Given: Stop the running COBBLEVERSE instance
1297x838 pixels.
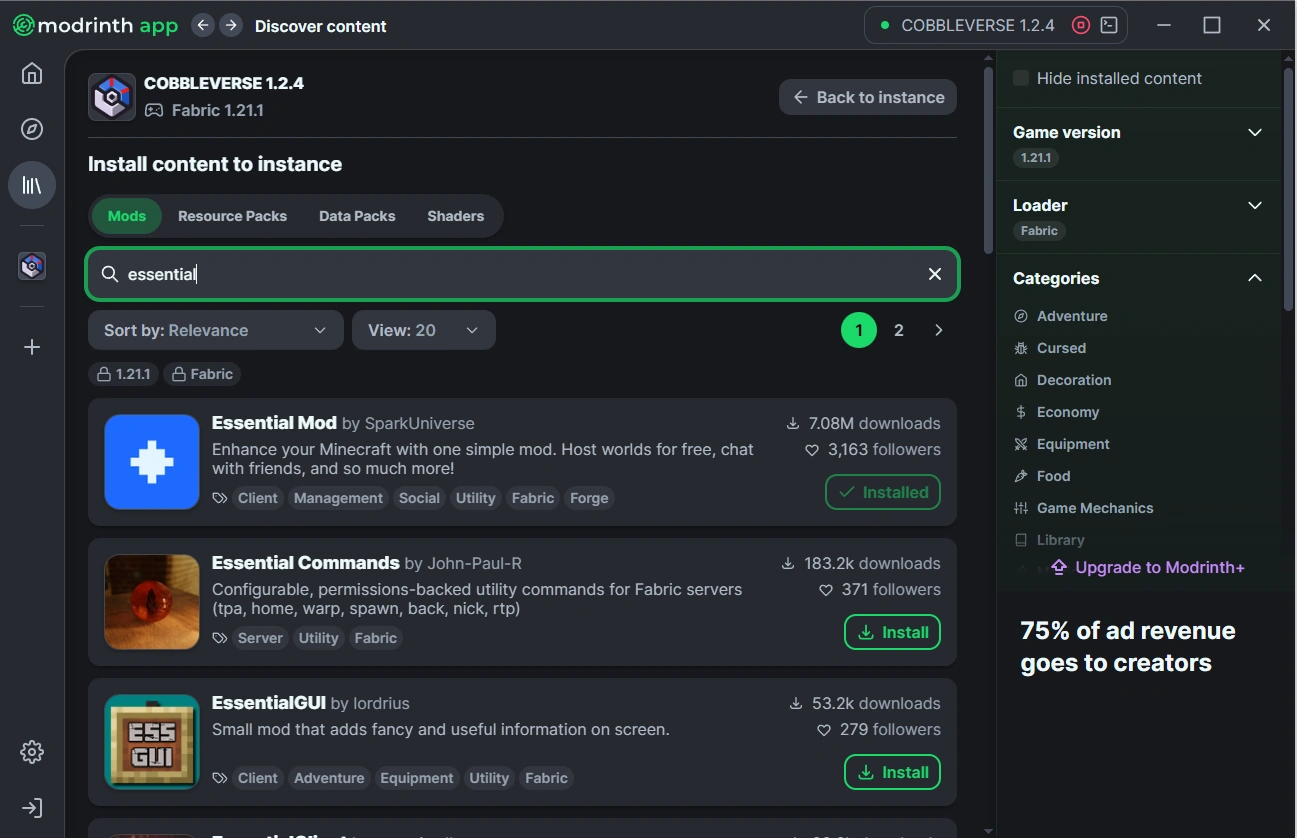Looking at the screenshot, I should [1080, 26].
